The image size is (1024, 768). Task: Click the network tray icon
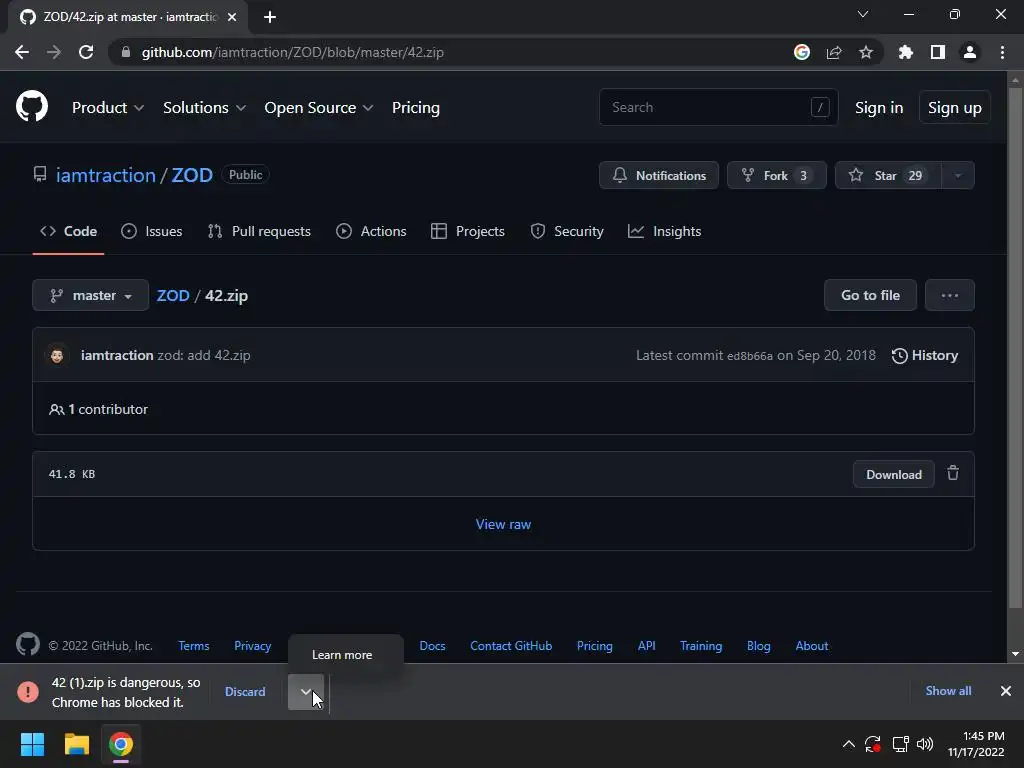[901, 744]
